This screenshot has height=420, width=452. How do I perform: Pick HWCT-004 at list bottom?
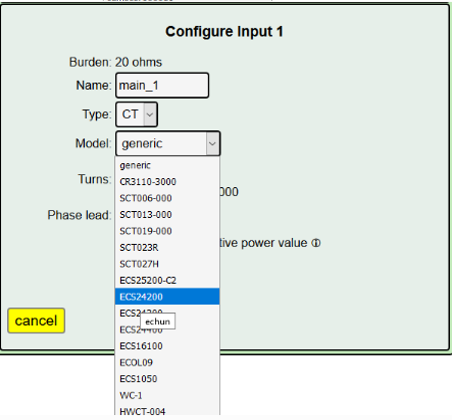coord(167,411)
